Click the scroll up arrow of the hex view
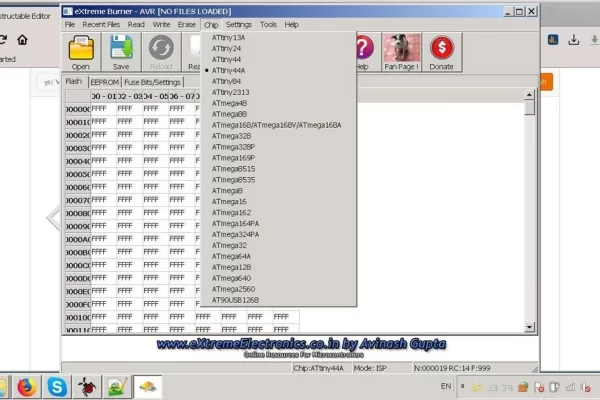This screenshot has width=600, height=400. [529, 95]
